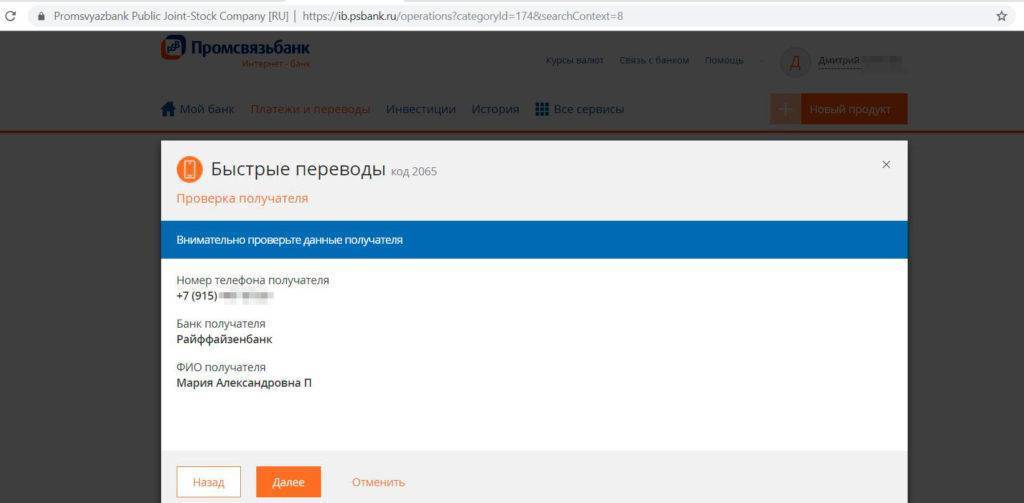The image size is (1024, 503).
Task: Click the Отменить link
Action: pyautogui.click(x=378, y=482)
